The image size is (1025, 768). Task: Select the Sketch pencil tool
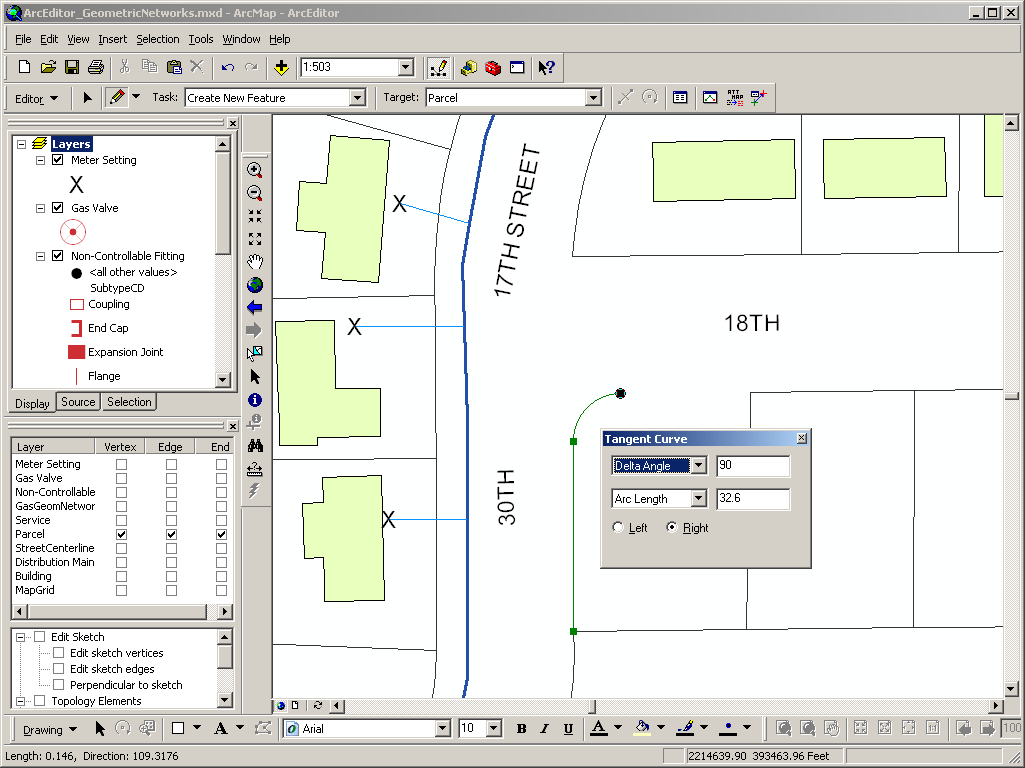[117, 97]
